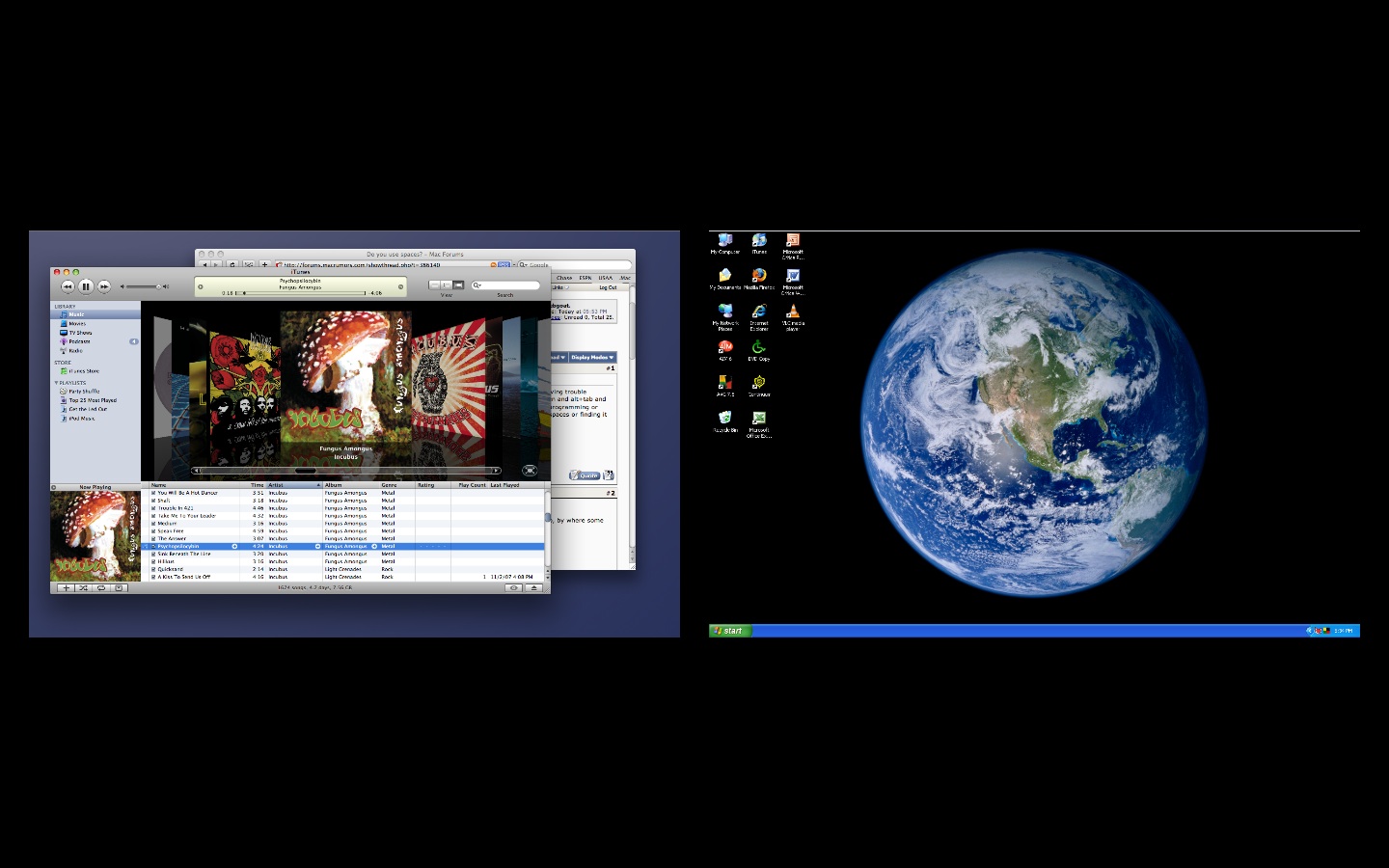Sort songs by Artist column

tap(294, 485)
